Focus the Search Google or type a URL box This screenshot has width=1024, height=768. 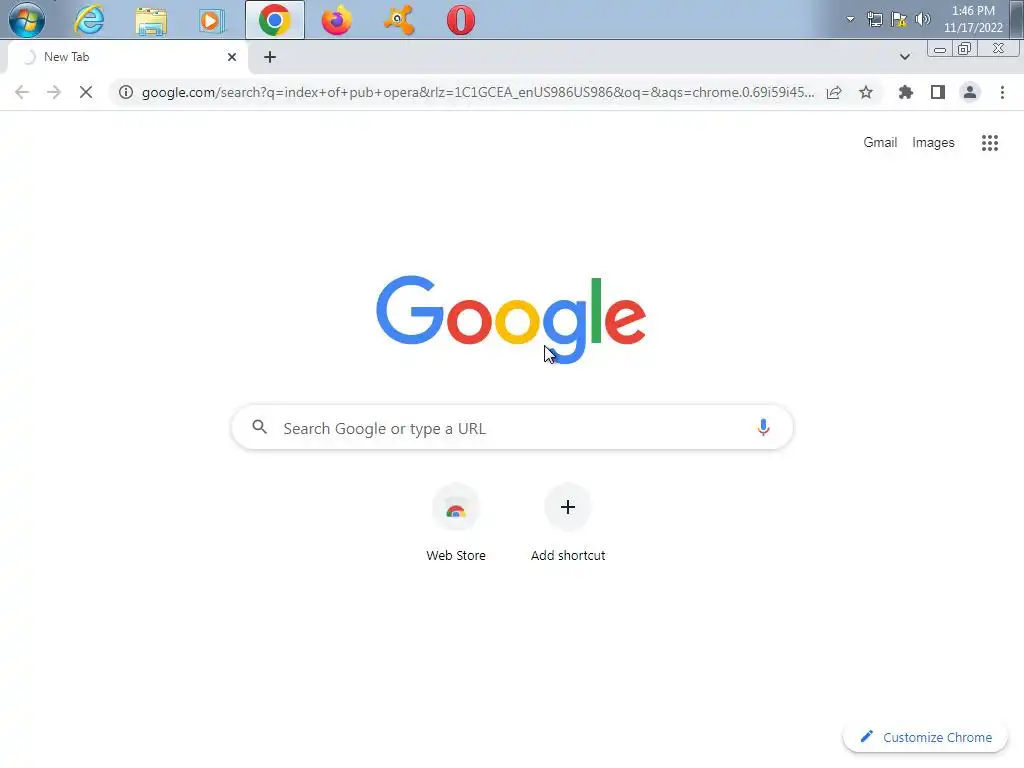pyautogui.click(x=513, y=428)
